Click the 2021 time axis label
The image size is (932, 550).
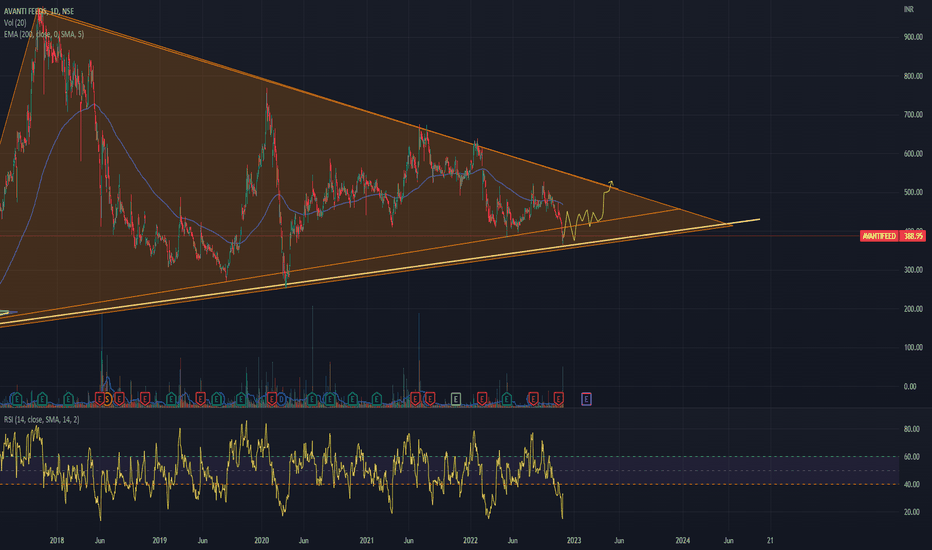click(x=367, y=540)
